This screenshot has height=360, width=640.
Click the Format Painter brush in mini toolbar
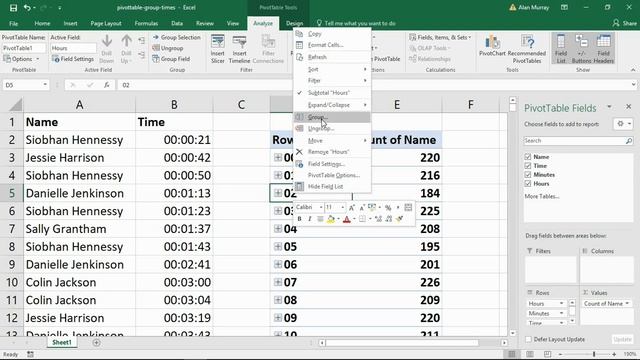point(400,219)
